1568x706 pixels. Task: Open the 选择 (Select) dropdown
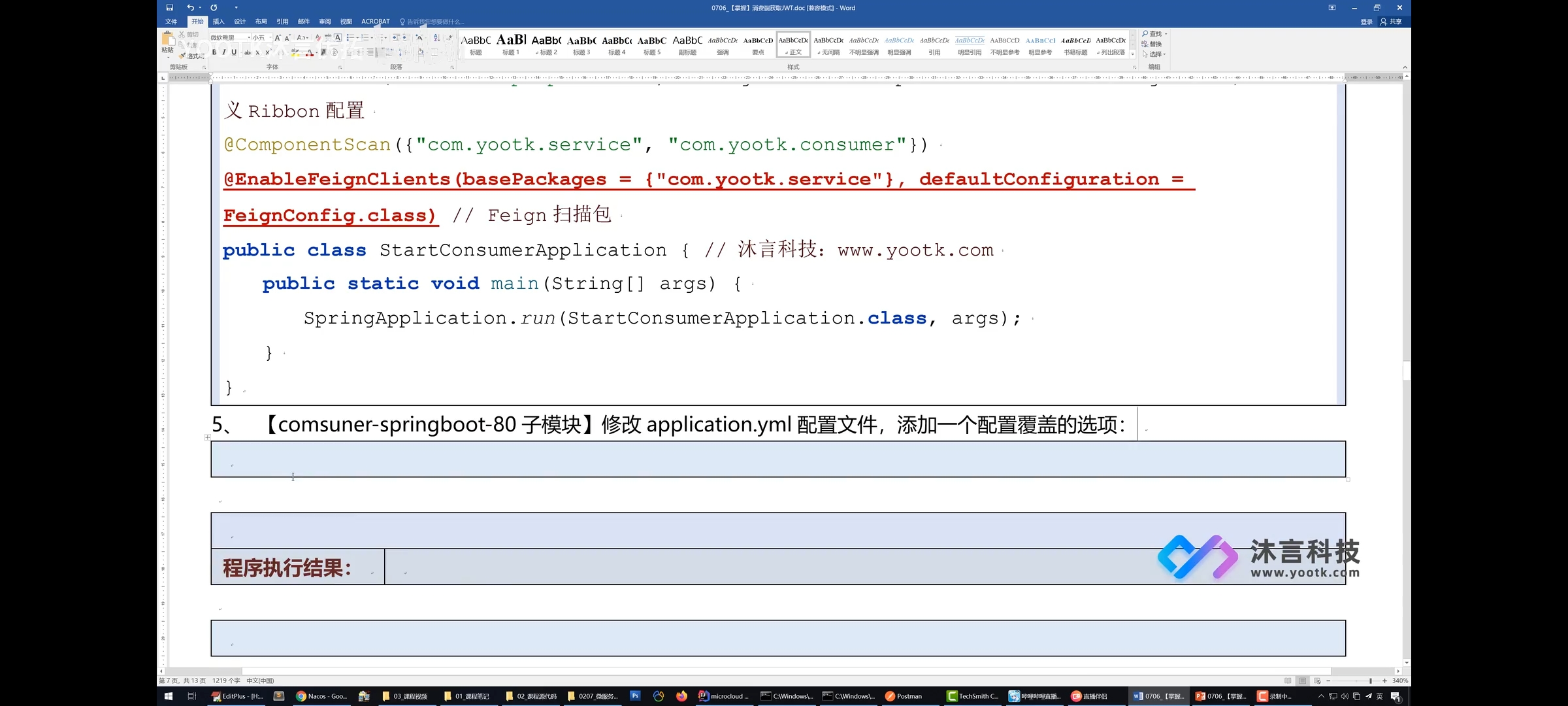pyautogui.click(x=1154, y=54)
